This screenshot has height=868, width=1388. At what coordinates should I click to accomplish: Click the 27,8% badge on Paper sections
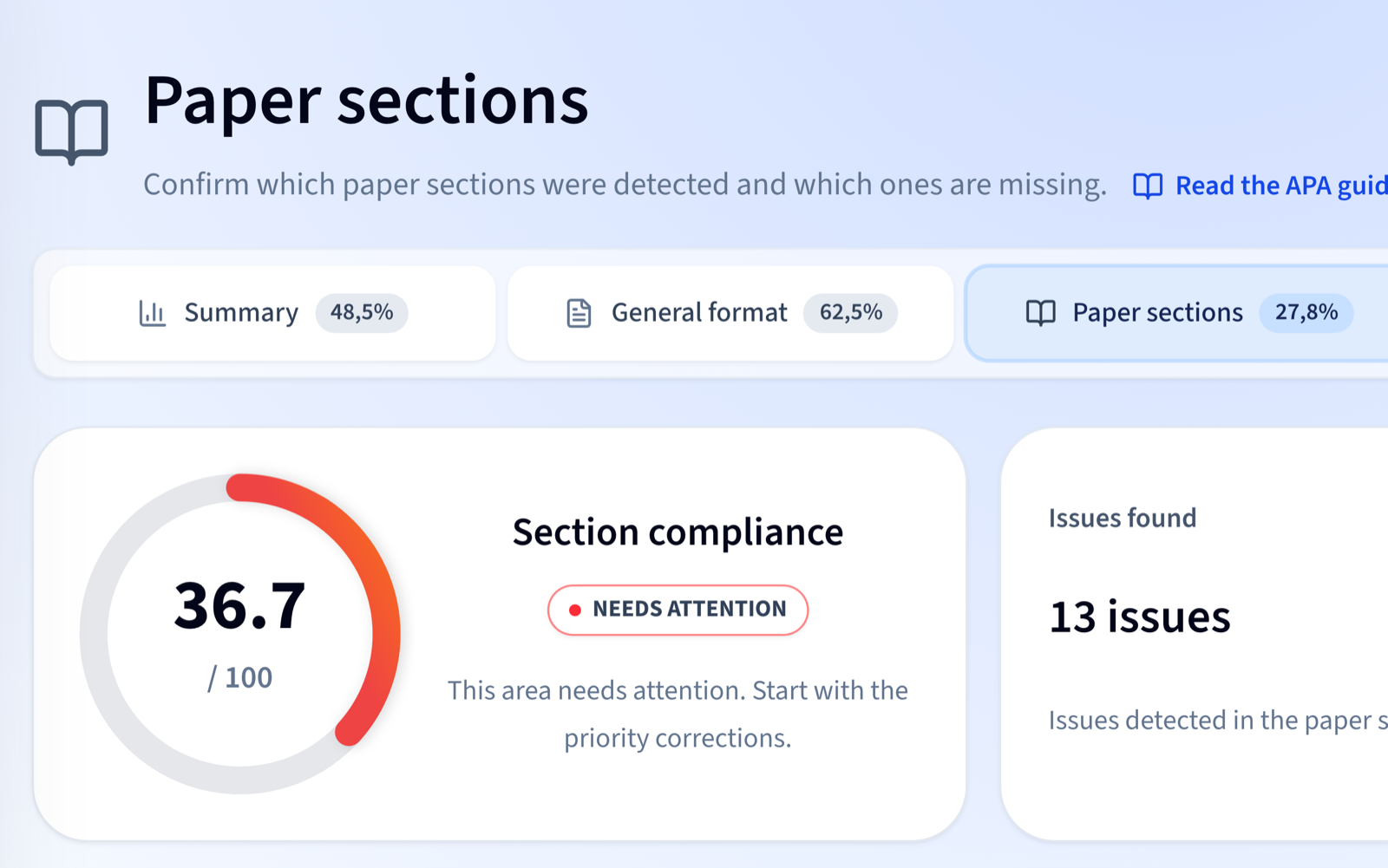1306,312
